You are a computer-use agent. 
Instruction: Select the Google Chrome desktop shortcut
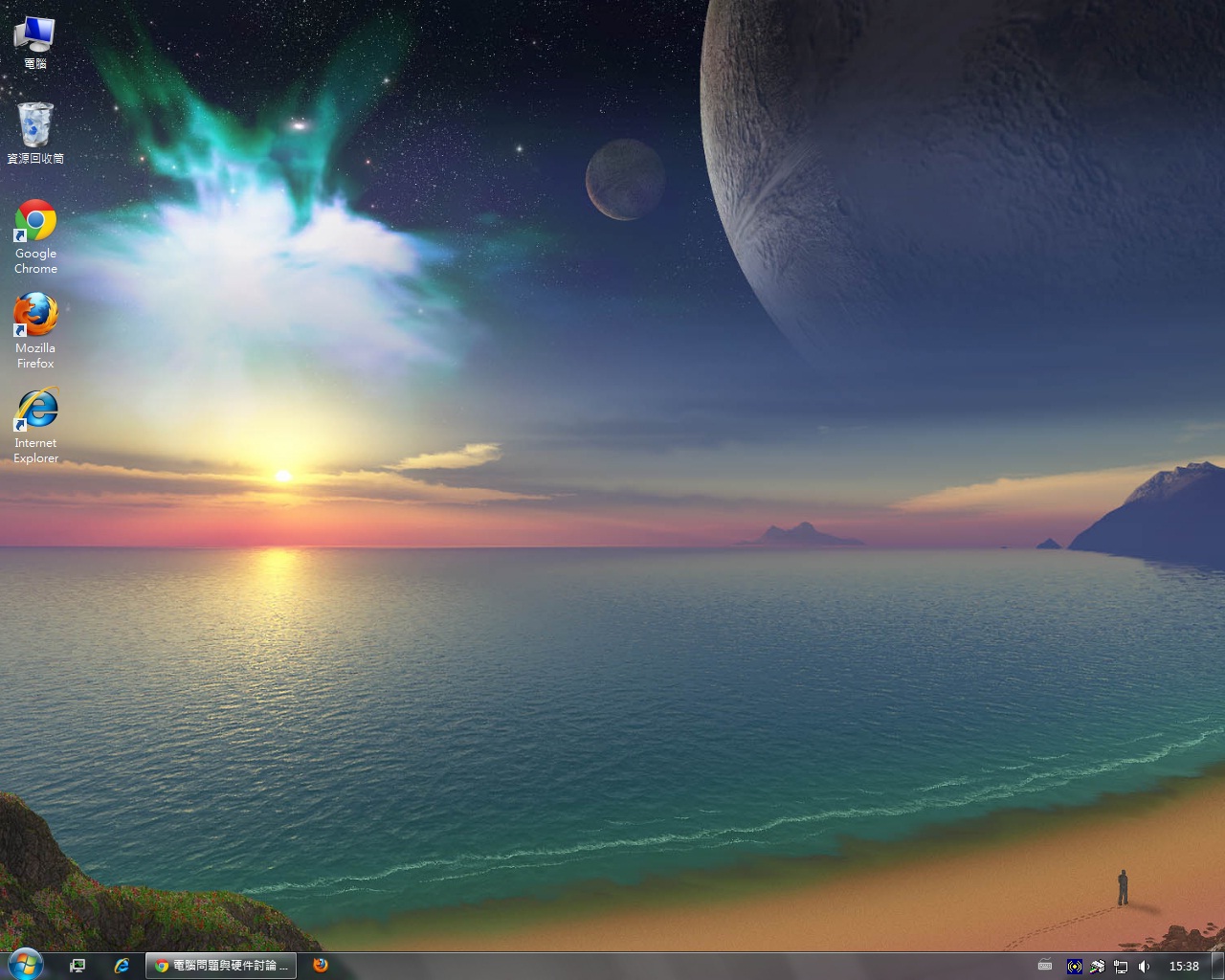click(35, 236)
